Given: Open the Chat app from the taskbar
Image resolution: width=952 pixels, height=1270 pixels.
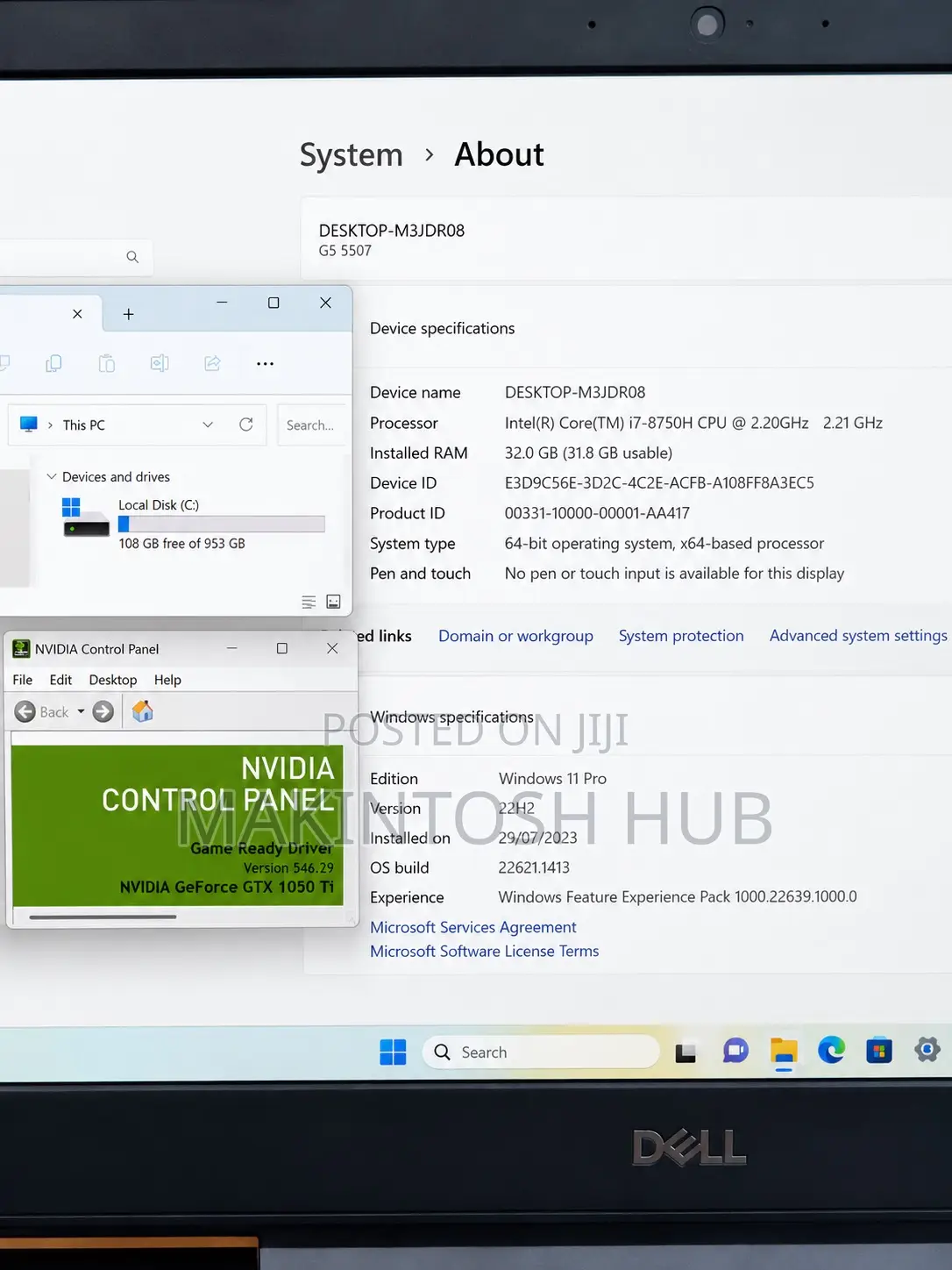Looking at the screenshot, I should 735,1050.
